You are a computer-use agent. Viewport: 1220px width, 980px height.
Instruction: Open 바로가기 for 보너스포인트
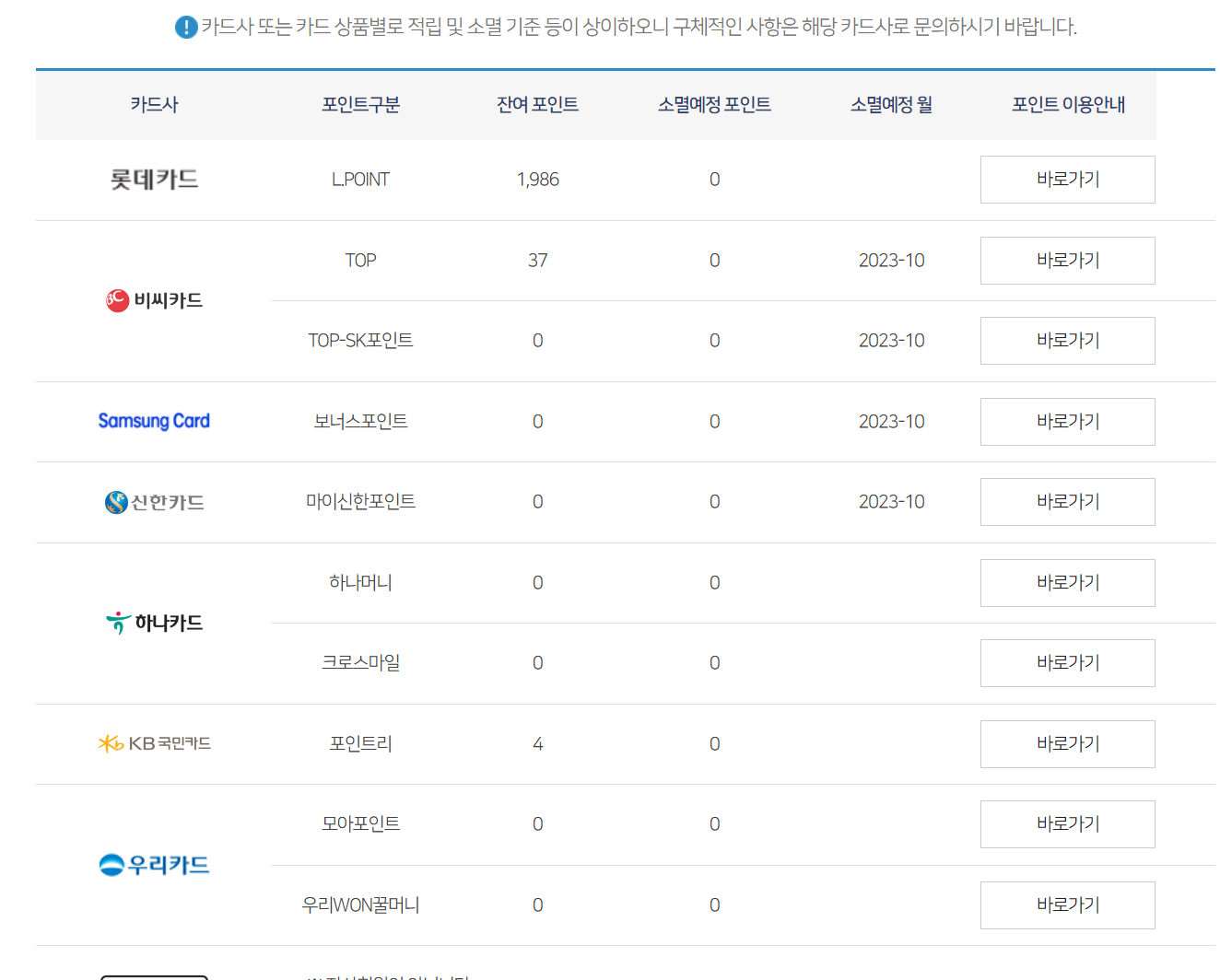(x=1067, y=421)
